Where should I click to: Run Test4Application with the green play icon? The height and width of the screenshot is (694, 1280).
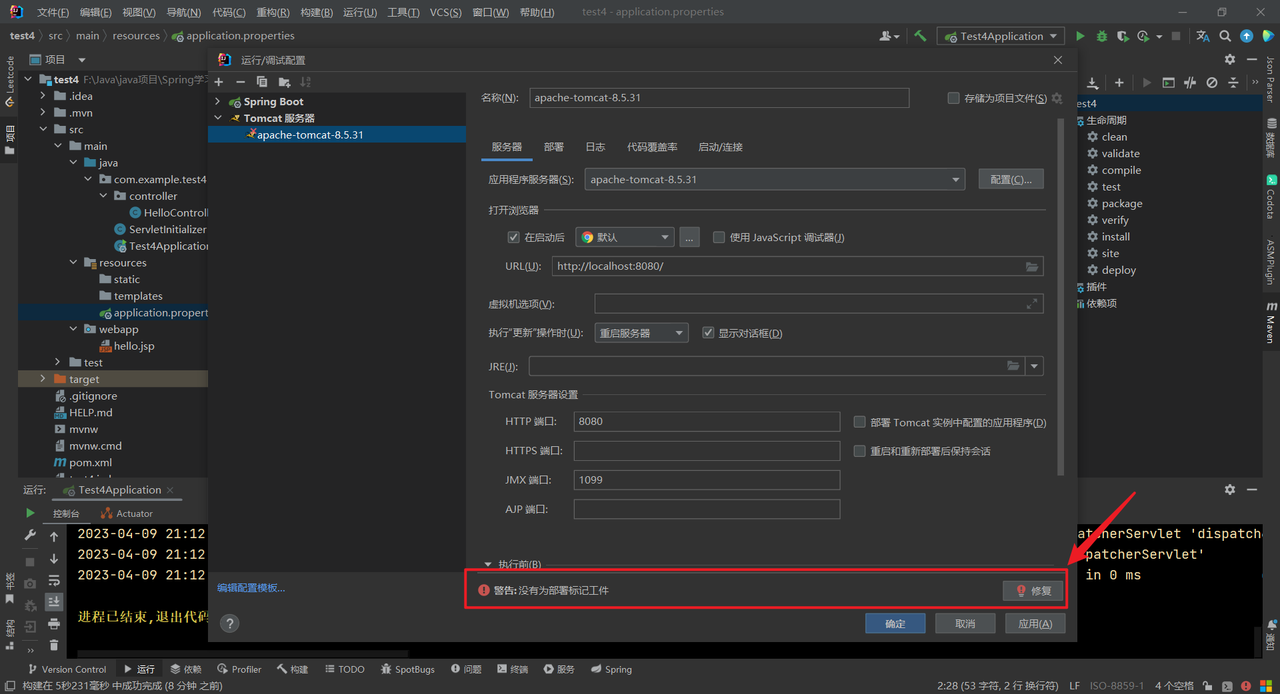point(1080,36)
